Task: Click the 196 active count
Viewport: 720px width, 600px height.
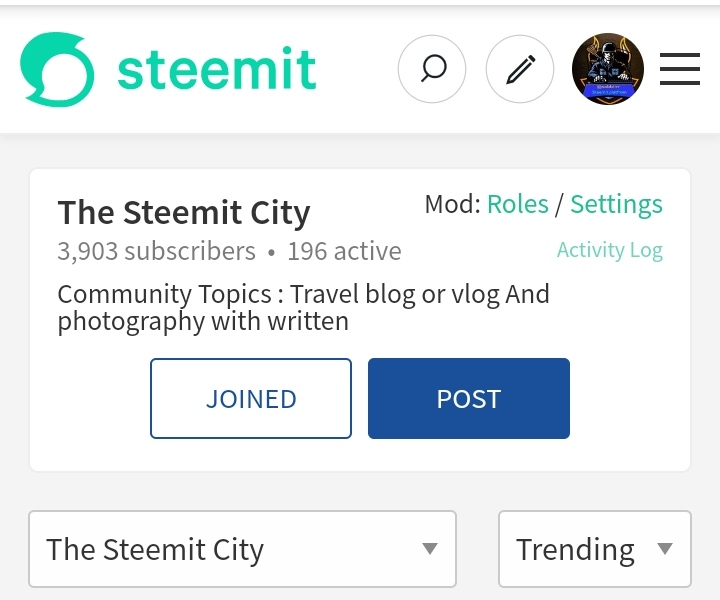Action: click(x=344, y=251)
